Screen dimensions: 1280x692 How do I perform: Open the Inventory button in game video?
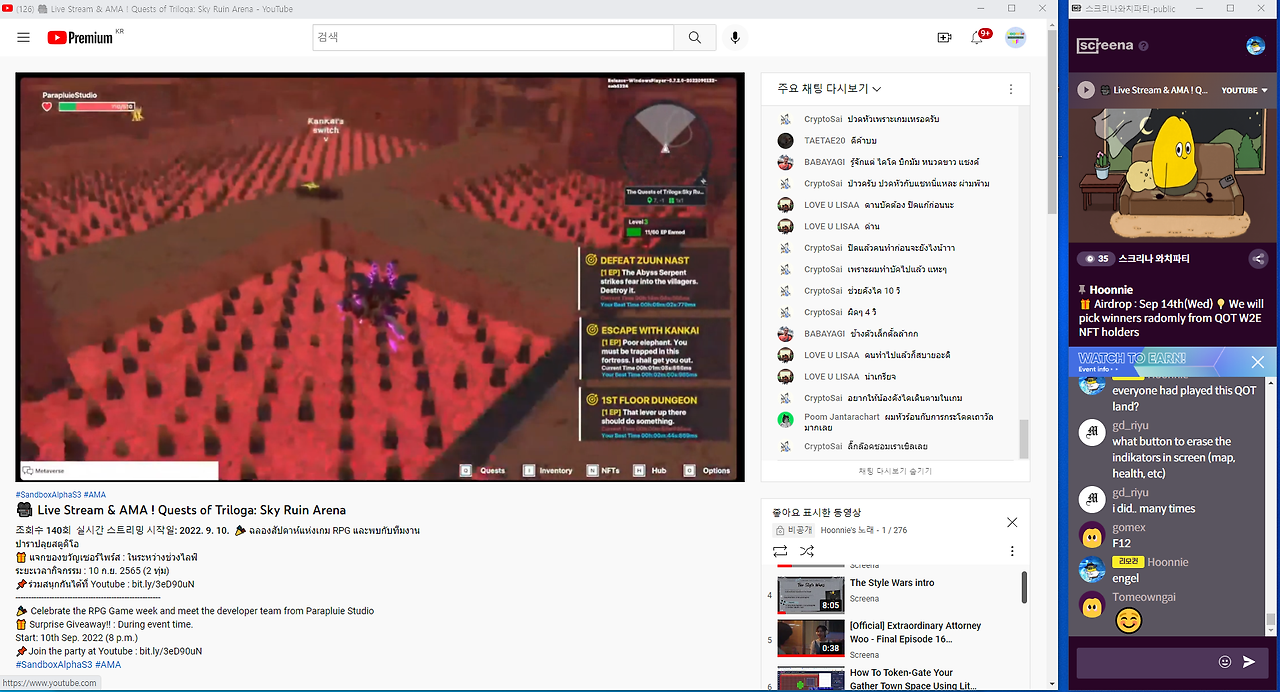(548, 470)
